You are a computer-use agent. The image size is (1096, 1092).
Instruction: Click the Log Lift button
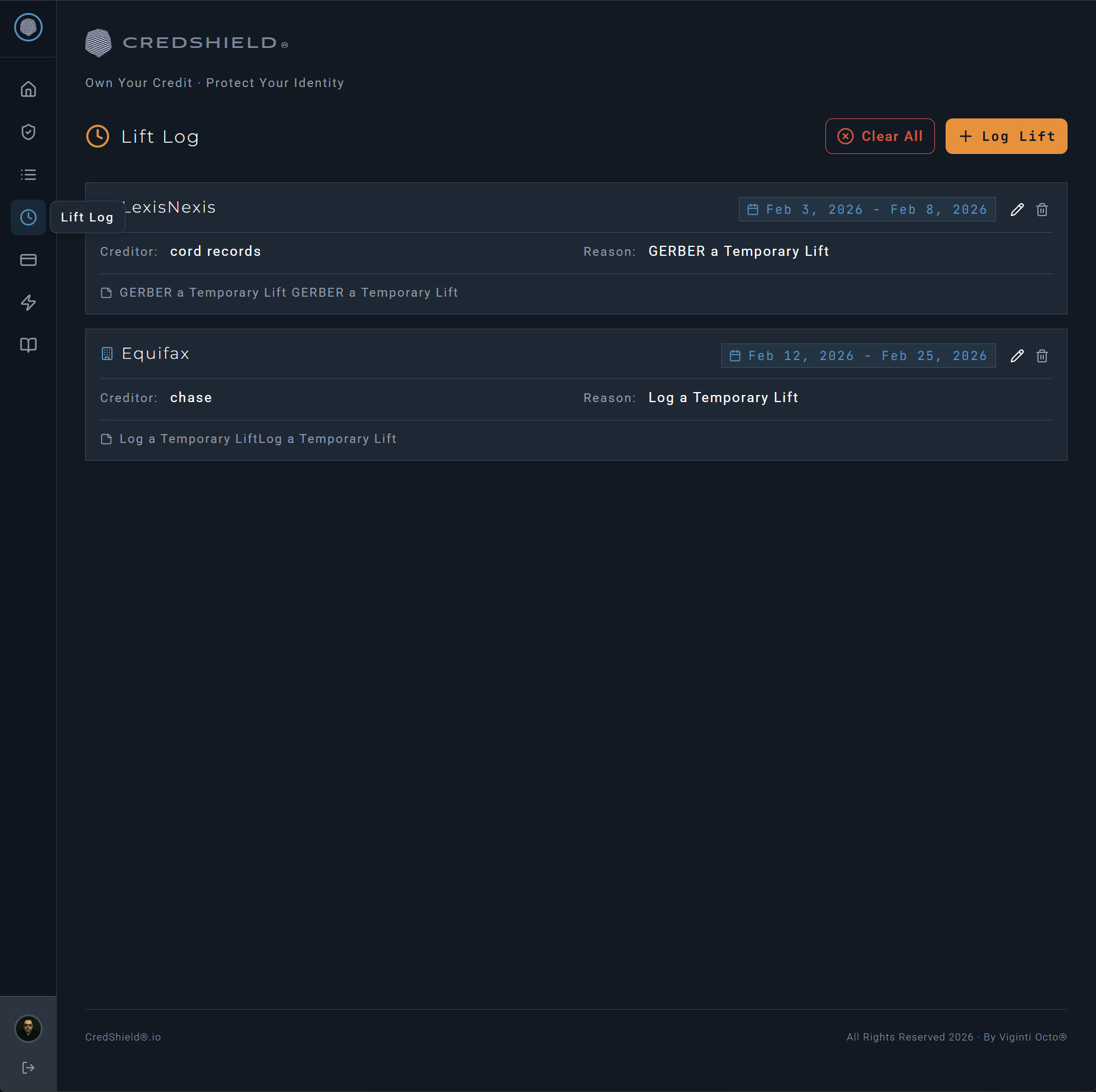[1007, 136]
